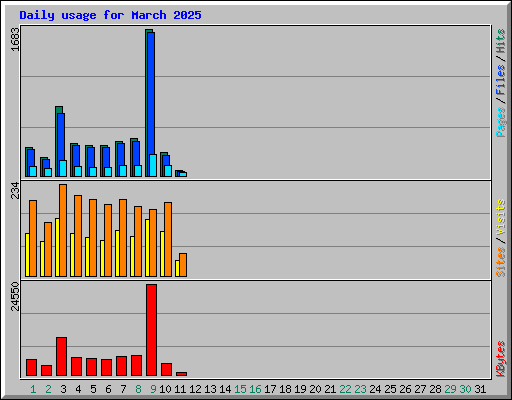
Task: Click the Files legend label
Action: pyautogui.click(x=500, y=80)
